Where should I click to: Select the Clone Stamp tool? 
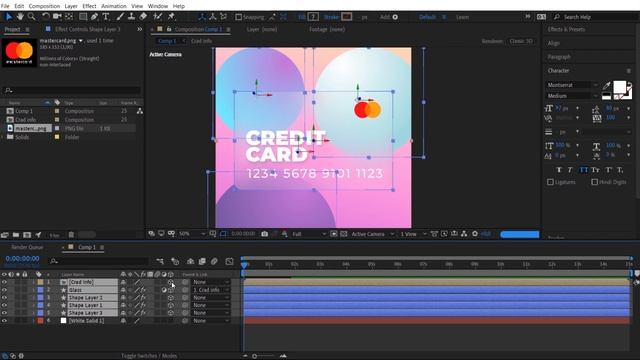(x=131, y=17)
